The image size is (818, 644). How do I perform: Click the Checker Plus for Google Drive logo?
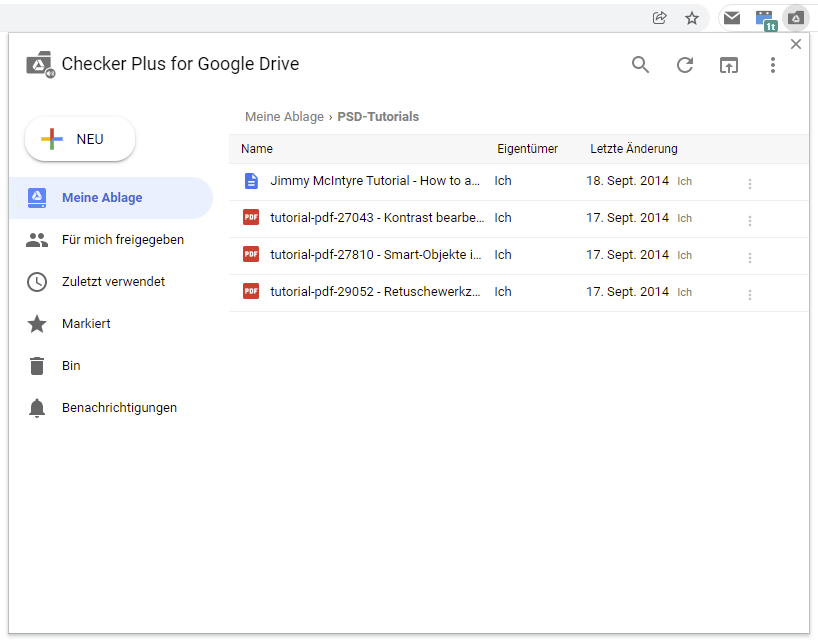click(x=39, y=63)
